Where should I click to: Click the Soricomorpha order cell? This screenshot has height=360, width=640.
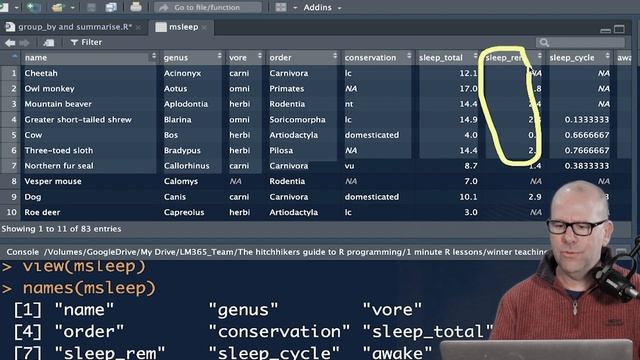[298, 120]
